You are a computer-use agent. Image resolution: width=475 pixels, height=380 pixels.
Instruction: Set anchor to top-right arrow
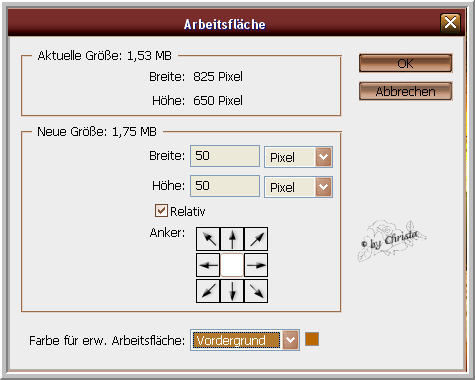click(x=256, y=239)
